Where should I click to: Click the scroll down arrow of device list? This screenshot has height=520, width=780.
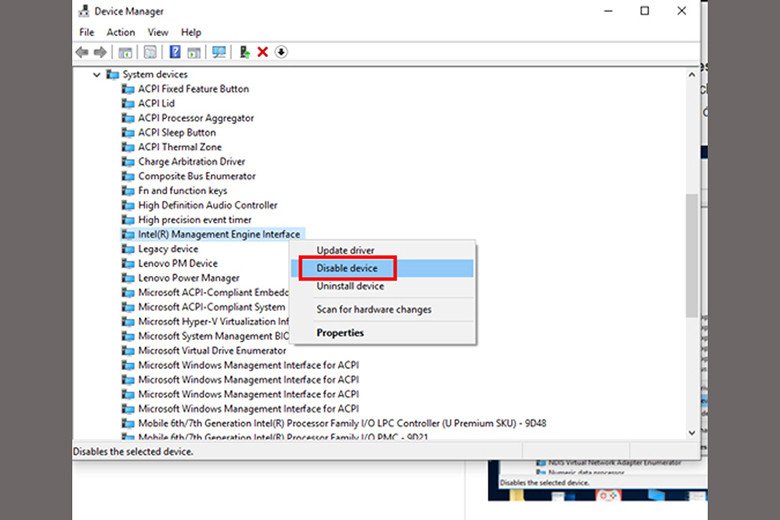click(691, 433)
